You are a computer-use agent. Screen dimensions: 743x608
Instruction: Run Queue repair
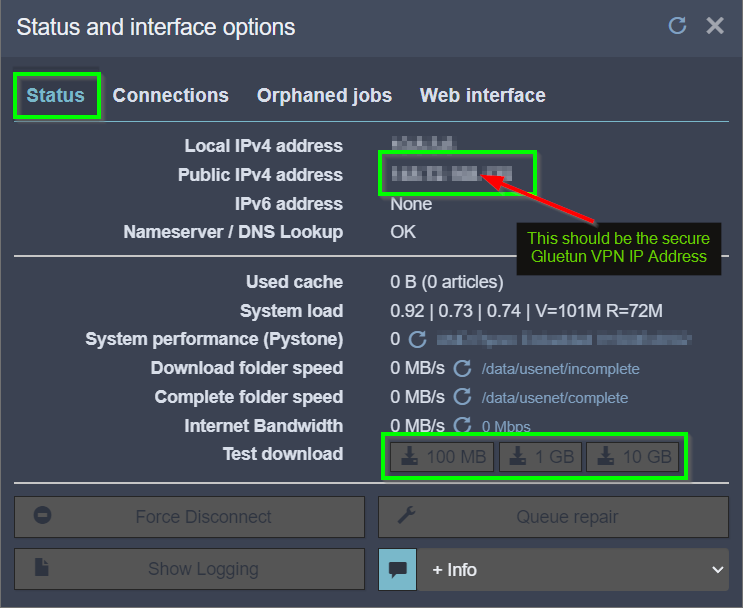point(553,517)
